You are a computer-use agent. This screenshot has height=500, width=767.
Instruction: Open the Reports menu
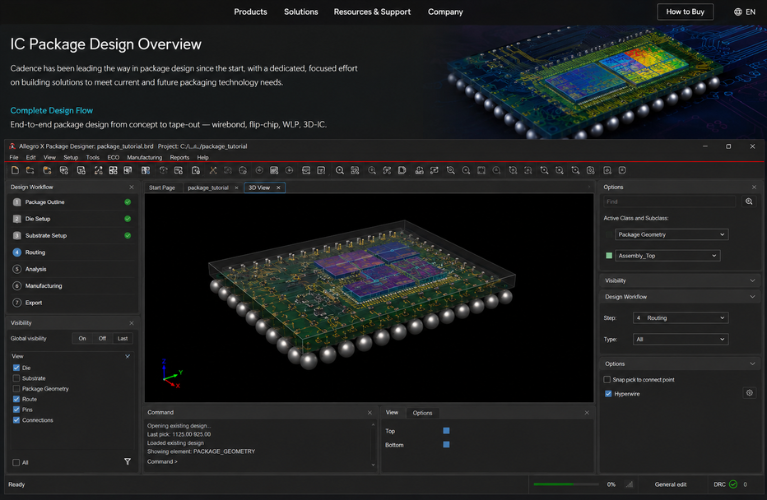pyautogui.click(x=180, y=157)
